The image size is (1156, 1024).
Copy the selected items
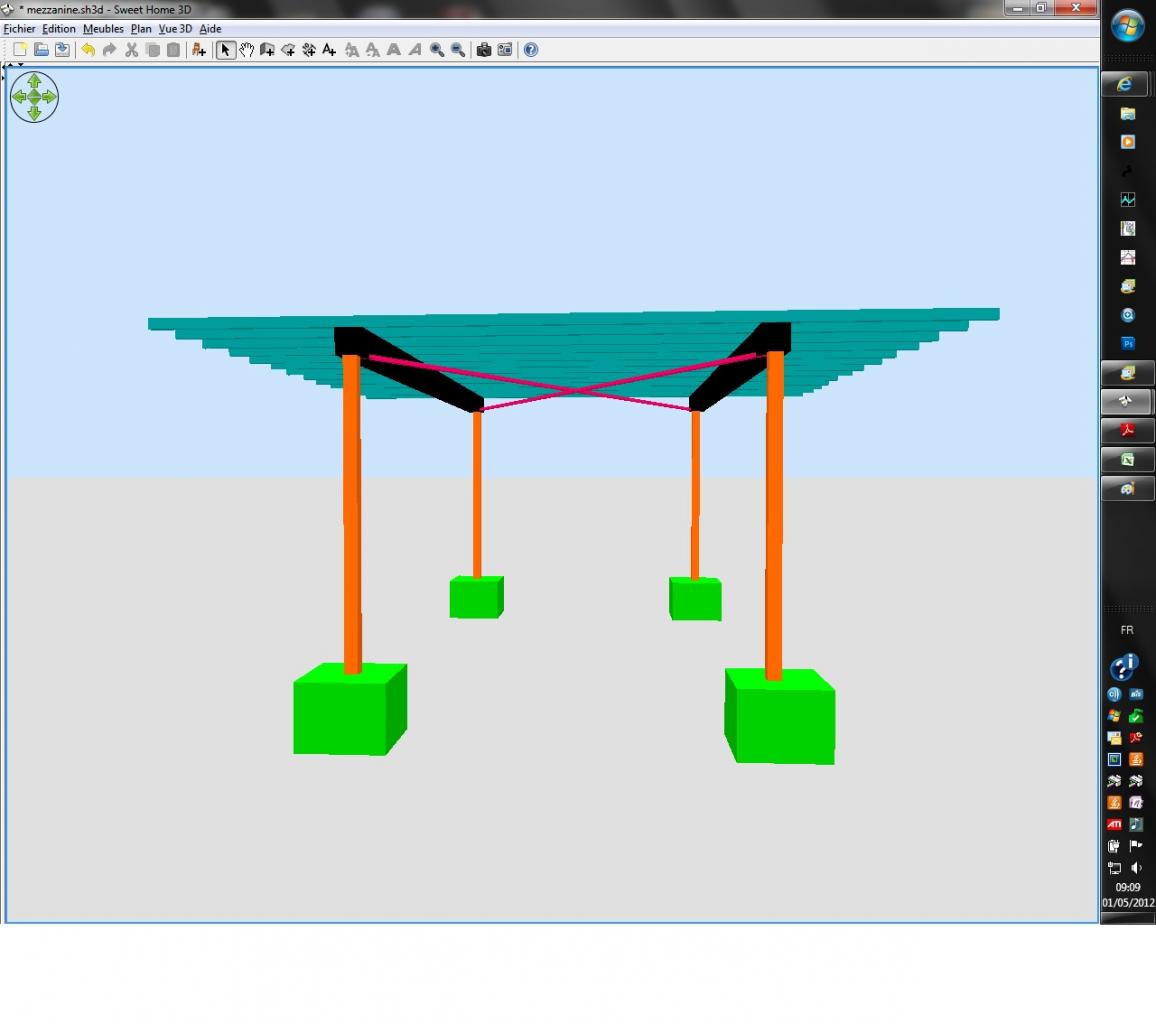153,49
